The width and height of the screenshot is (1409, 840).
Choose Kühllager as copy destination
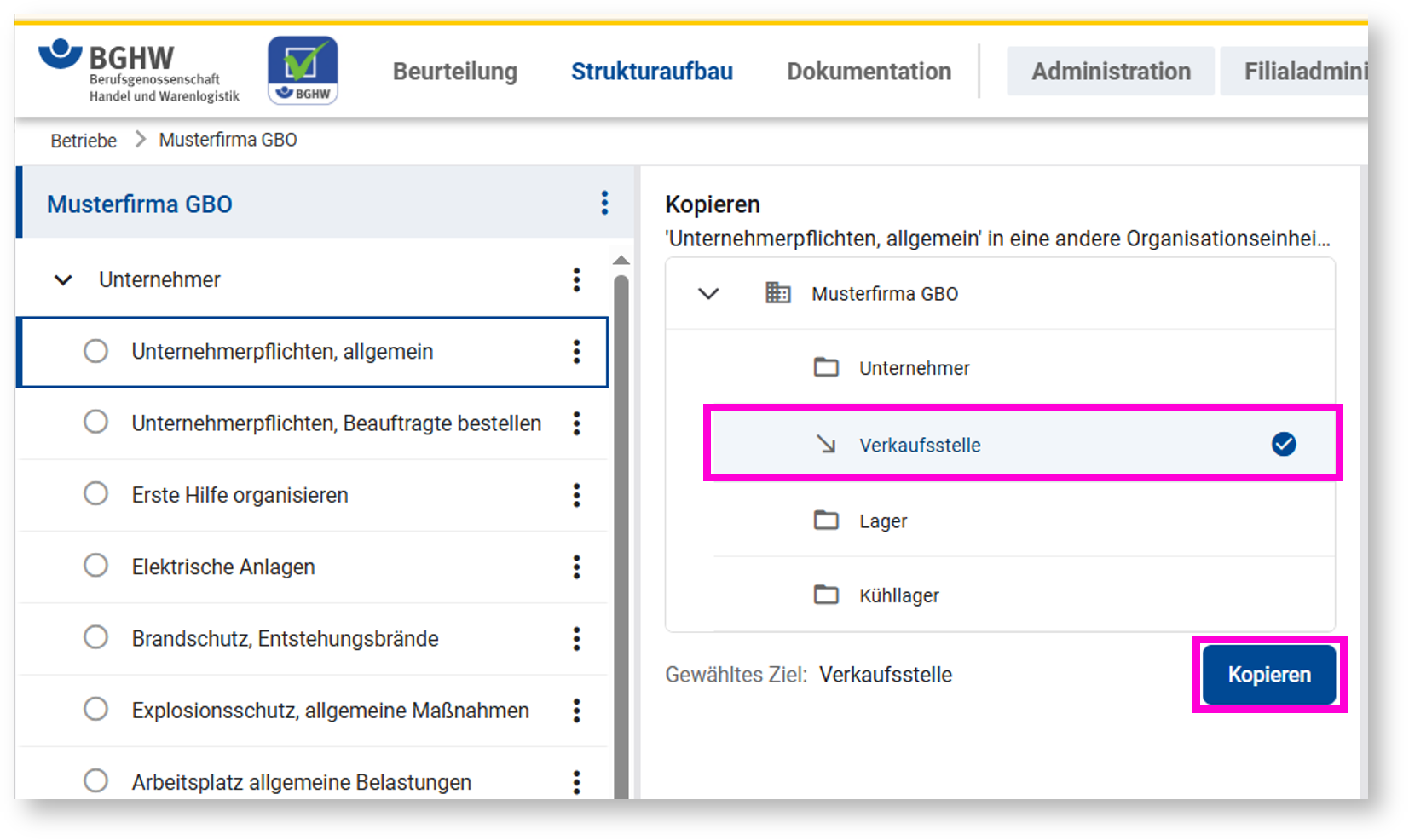click(x=898, y=595)
